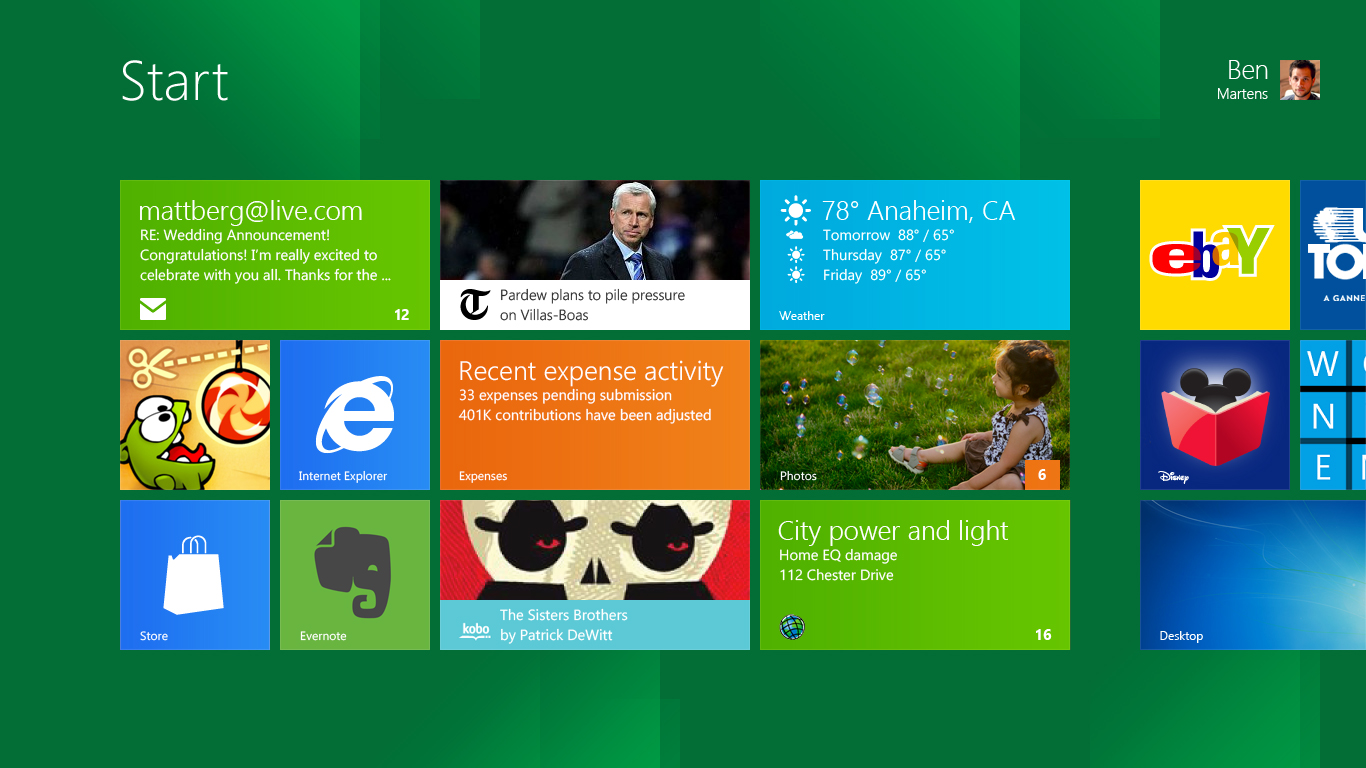Open the Mail envelope icon
The image size is (1366, 768).
[153, 309]
